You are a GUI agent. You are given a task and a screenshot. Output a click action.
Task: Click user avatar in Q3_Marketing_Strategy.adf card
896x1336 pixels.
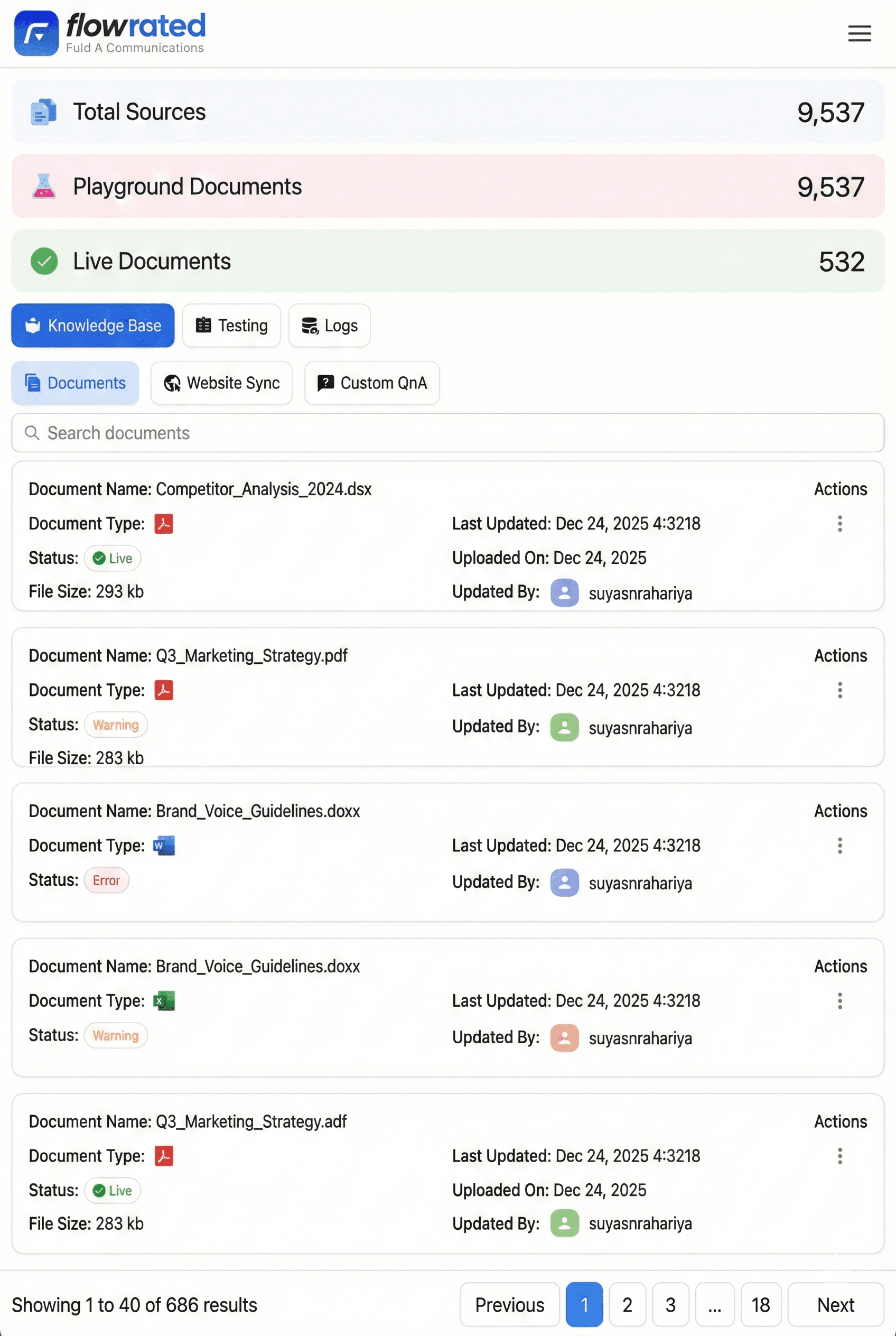(565, 1223)
